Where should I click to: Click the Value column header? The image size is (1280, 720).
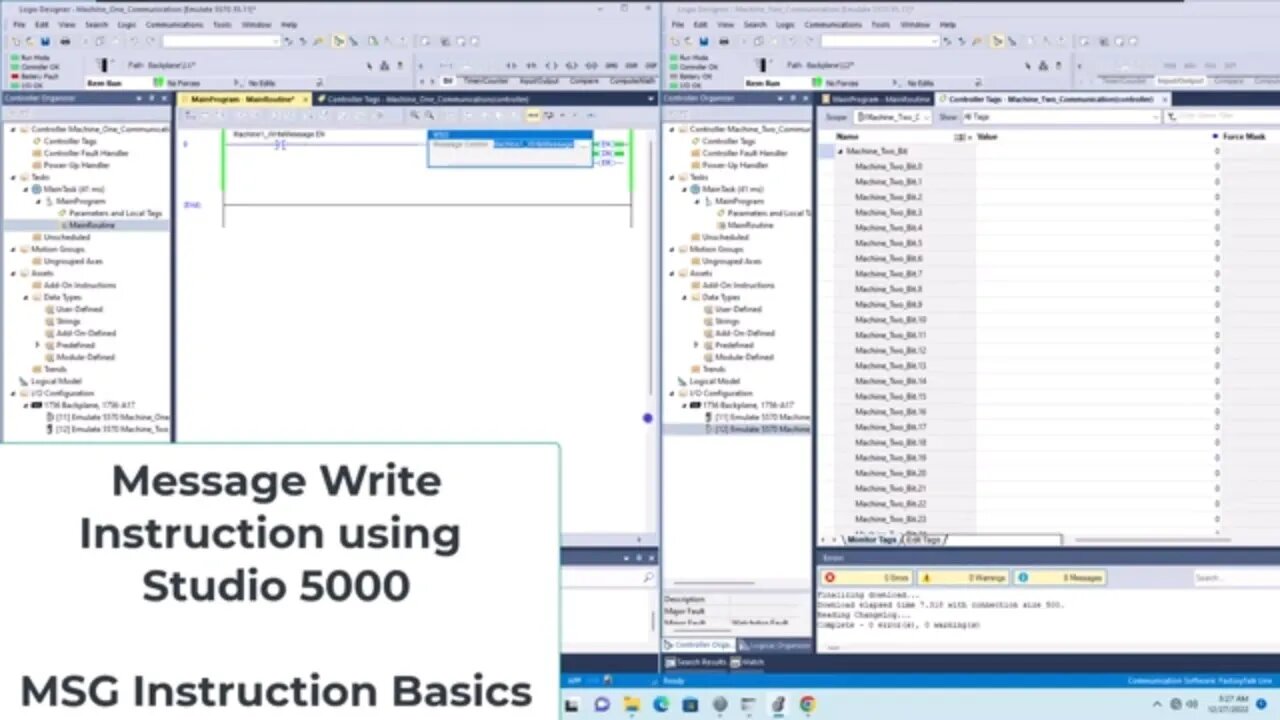click(987, 136)
